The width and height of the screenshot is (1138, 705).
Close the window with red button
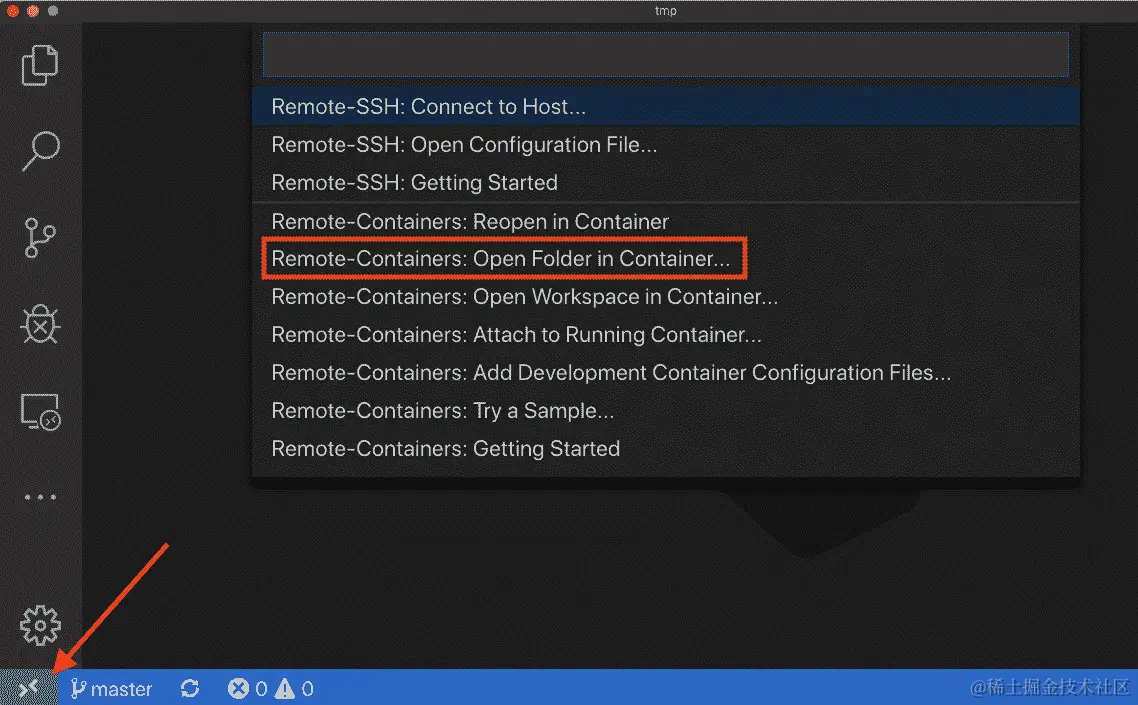pos(12,11)
